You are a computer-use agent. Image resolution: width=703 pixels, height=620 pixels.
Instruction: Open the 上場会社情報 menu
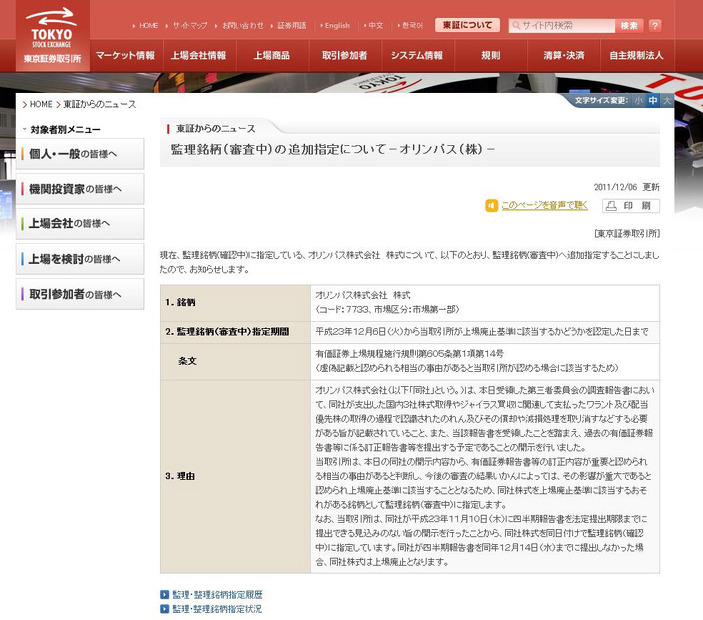tap(199, 55)
